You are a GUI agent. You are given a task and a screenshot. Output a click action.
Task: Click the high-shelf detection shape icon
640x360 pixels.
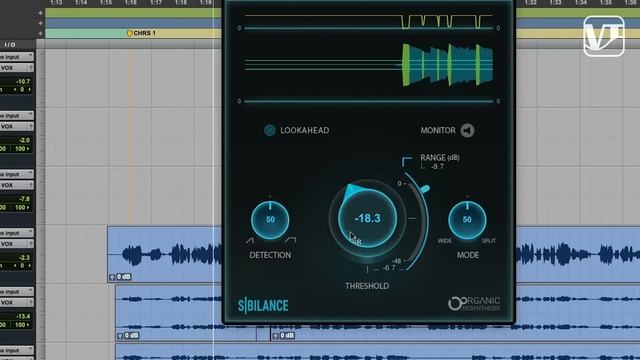point(290,240)
